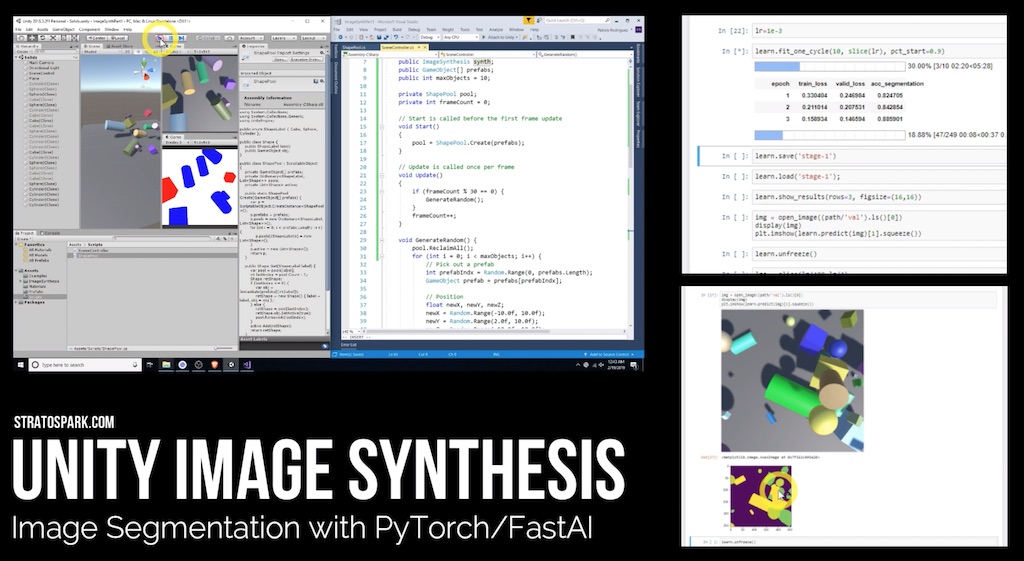Open the Visual Studio Analyze menu
This screenshot has height=561, width=1024.
[x=496, y=29]
